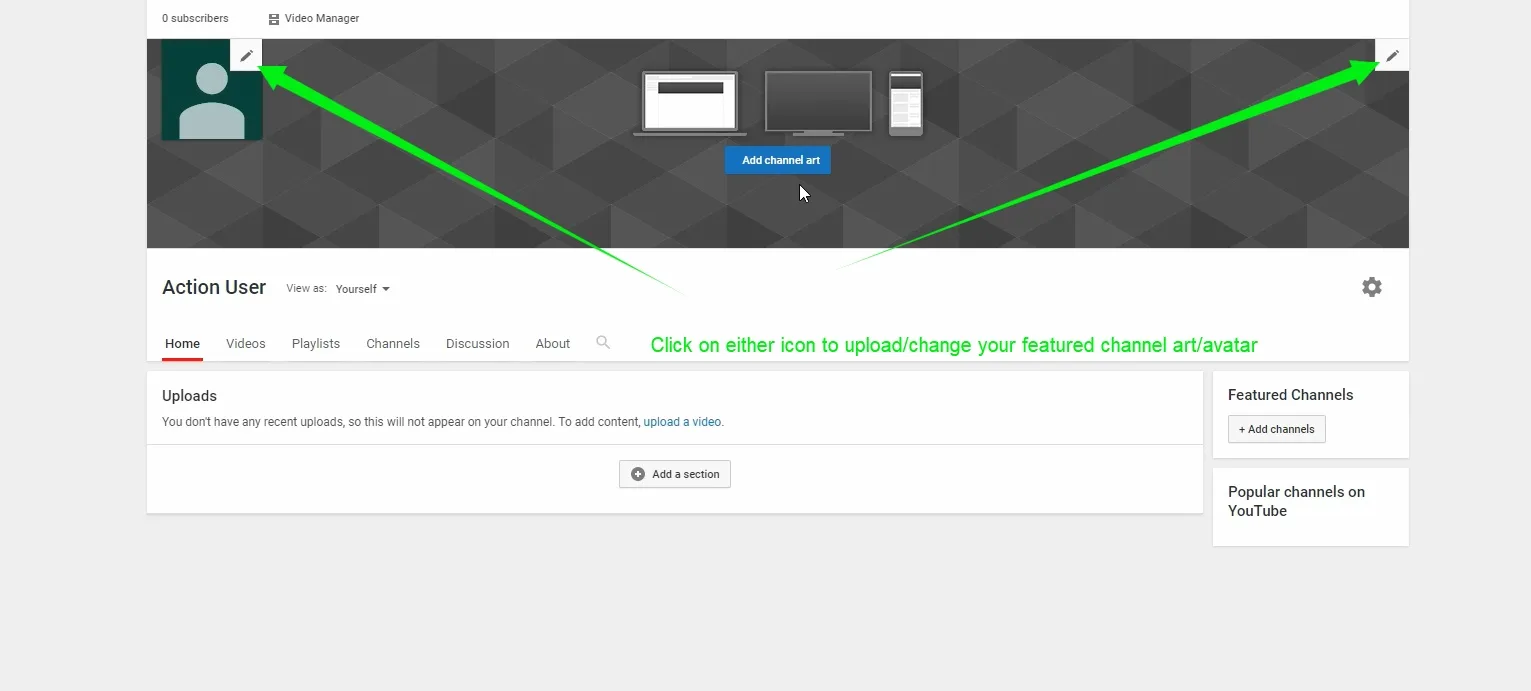
Task: Click the Popular channels on YouTube heading
Action: (1296, 501)
